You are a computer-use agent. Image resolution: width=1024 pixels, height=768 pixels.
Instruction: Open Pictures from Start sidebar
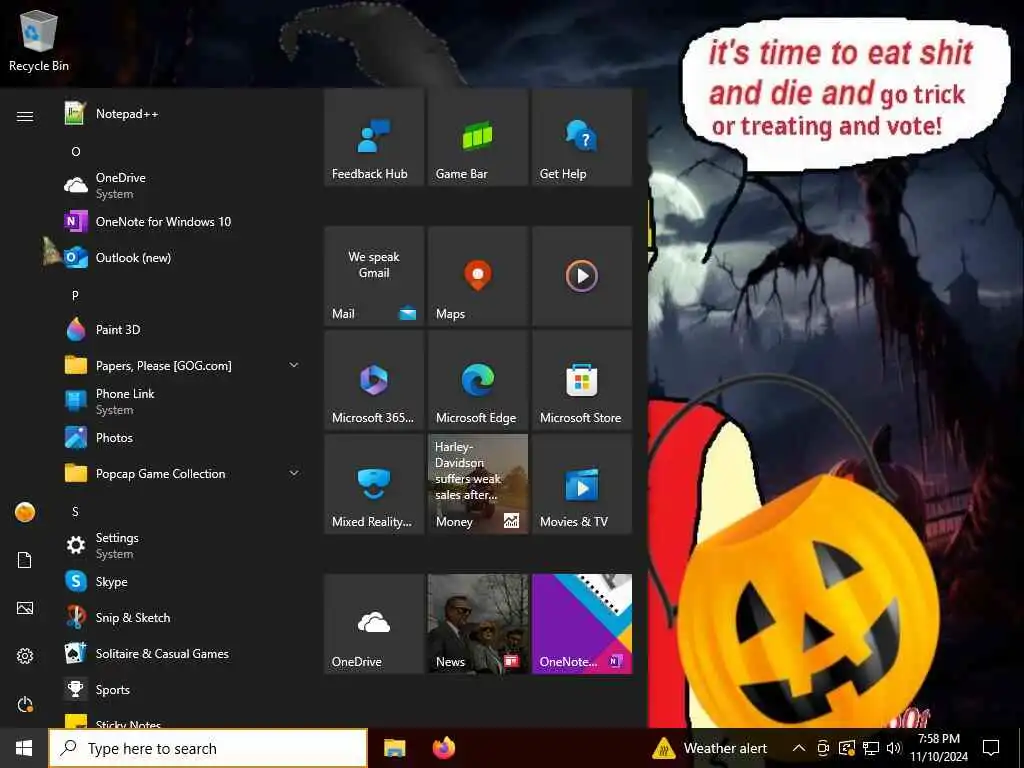pyautogui.click(x=25, y=608)
